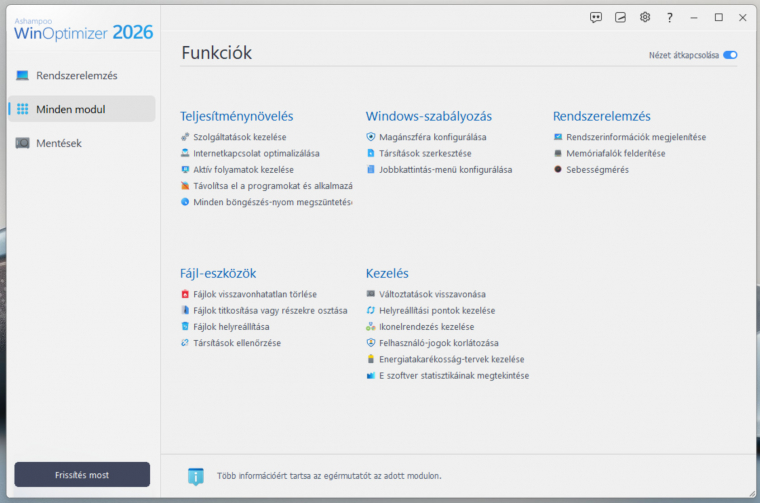Screen dimensions: 760x503
Task: Click the Teljesítménynövelés category heading
Action: click(236, 116)
